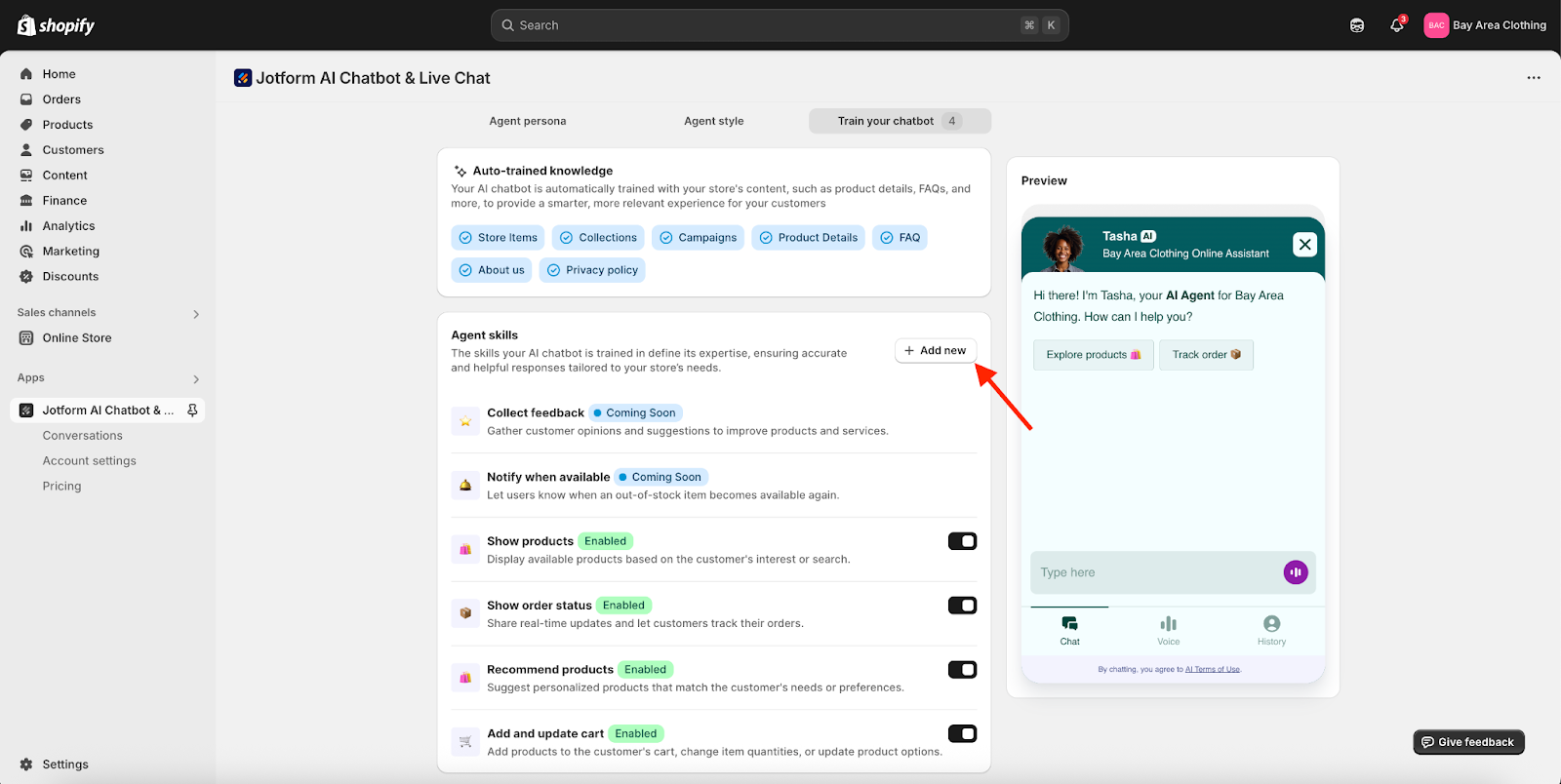Click Add new agent skill button
The image size is (1561, 784).
click(x=936, y=351)
